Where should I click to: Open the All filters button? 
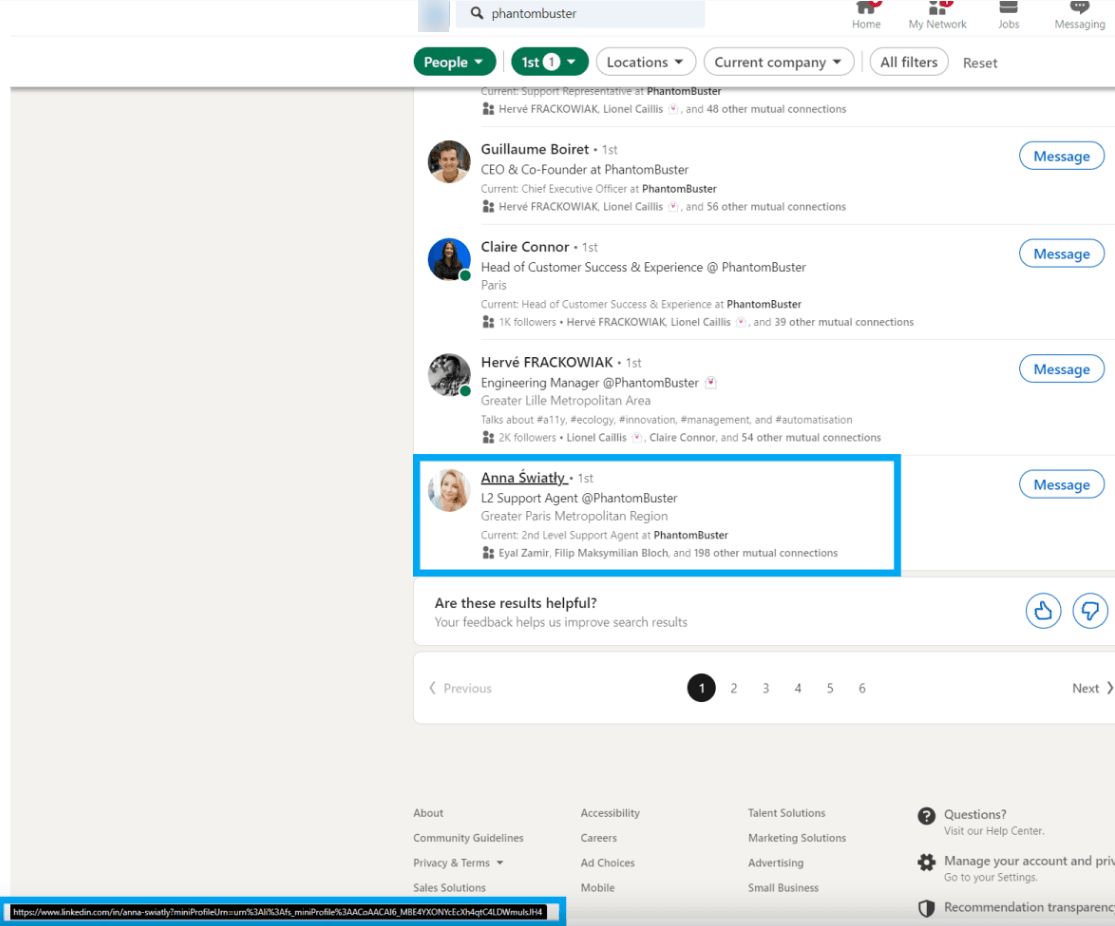point(909,62)
